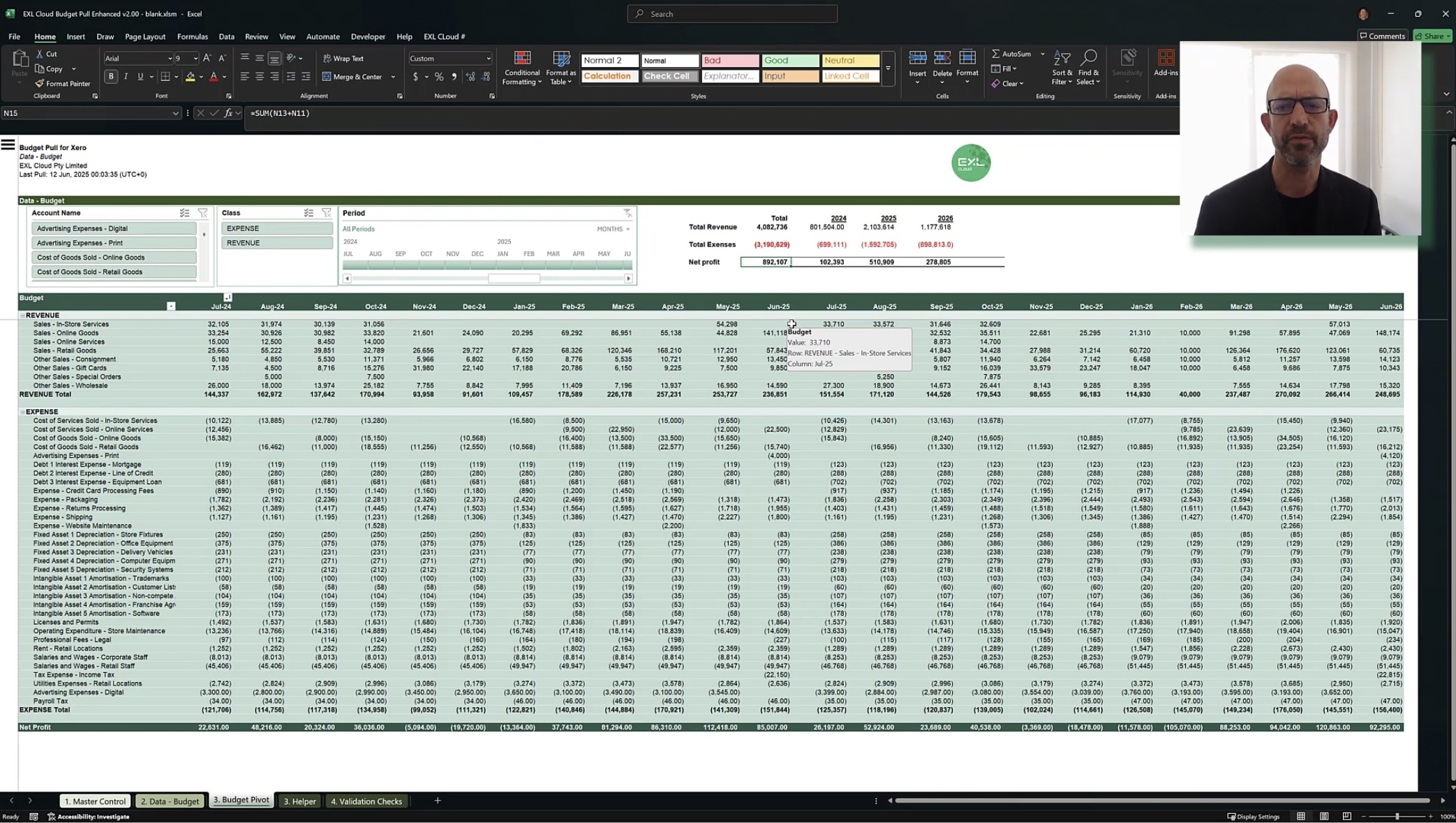Expand the Merge & Center dropdown arrow
Screen dimensions: 1456x823
tap(393, 77)
